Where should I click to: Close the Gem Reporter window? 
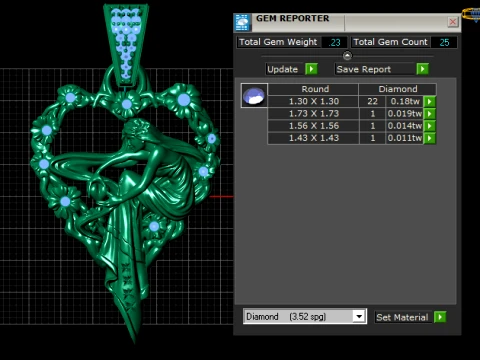[452, 22]
